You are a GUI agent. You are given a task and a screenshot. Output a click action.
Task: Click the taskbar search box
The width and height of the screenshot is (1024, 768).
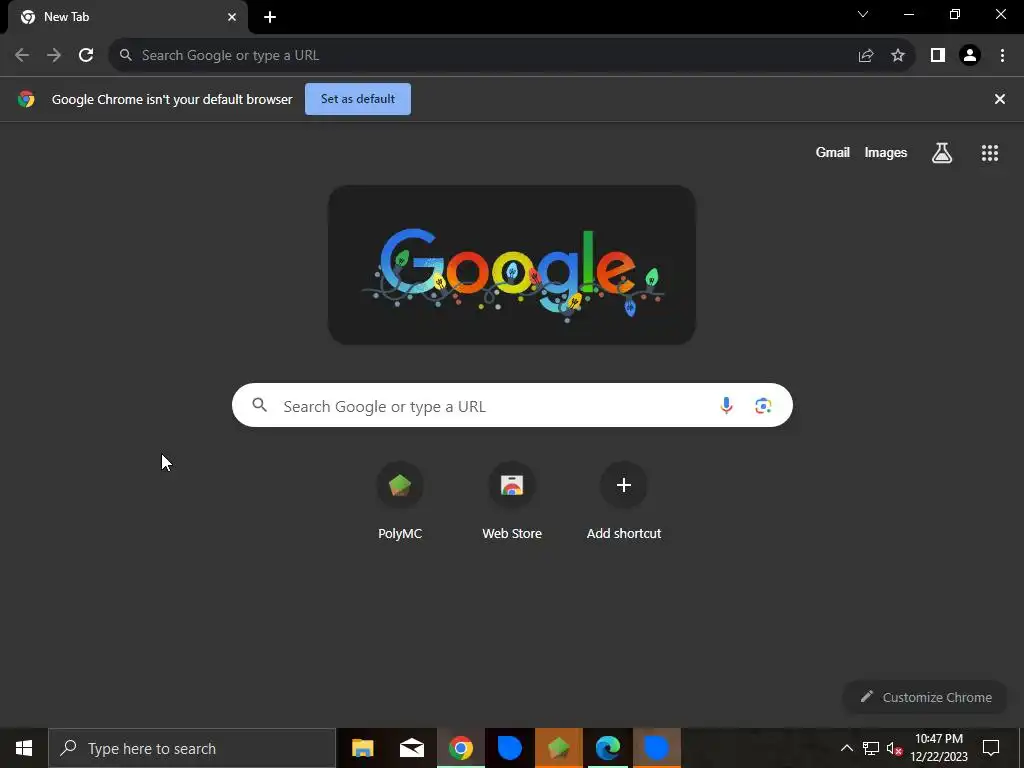[x=192, y=748]
